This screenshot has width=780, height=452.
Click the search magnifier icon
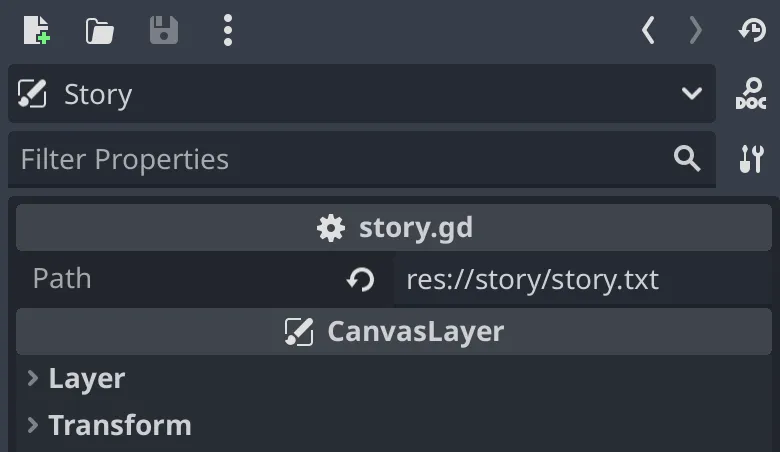[x=687, y=159]
